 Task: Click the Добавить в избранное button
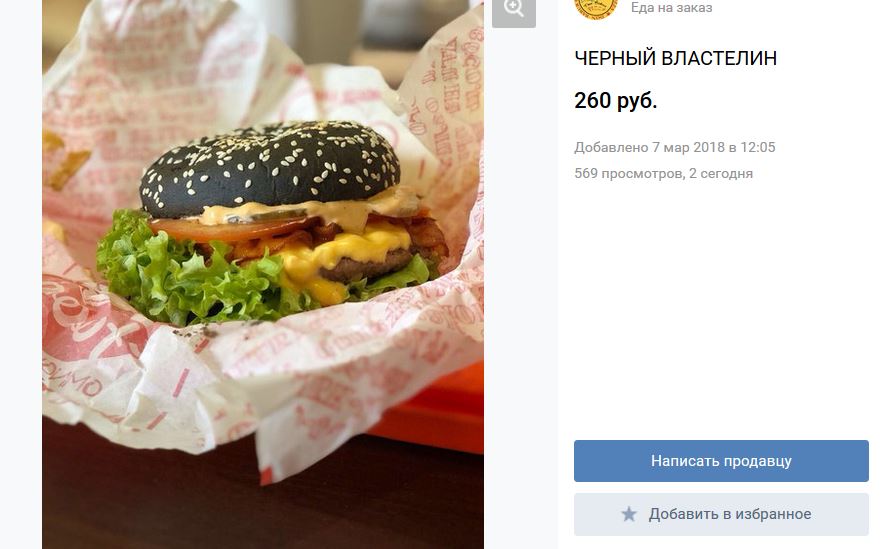(721, 514)
